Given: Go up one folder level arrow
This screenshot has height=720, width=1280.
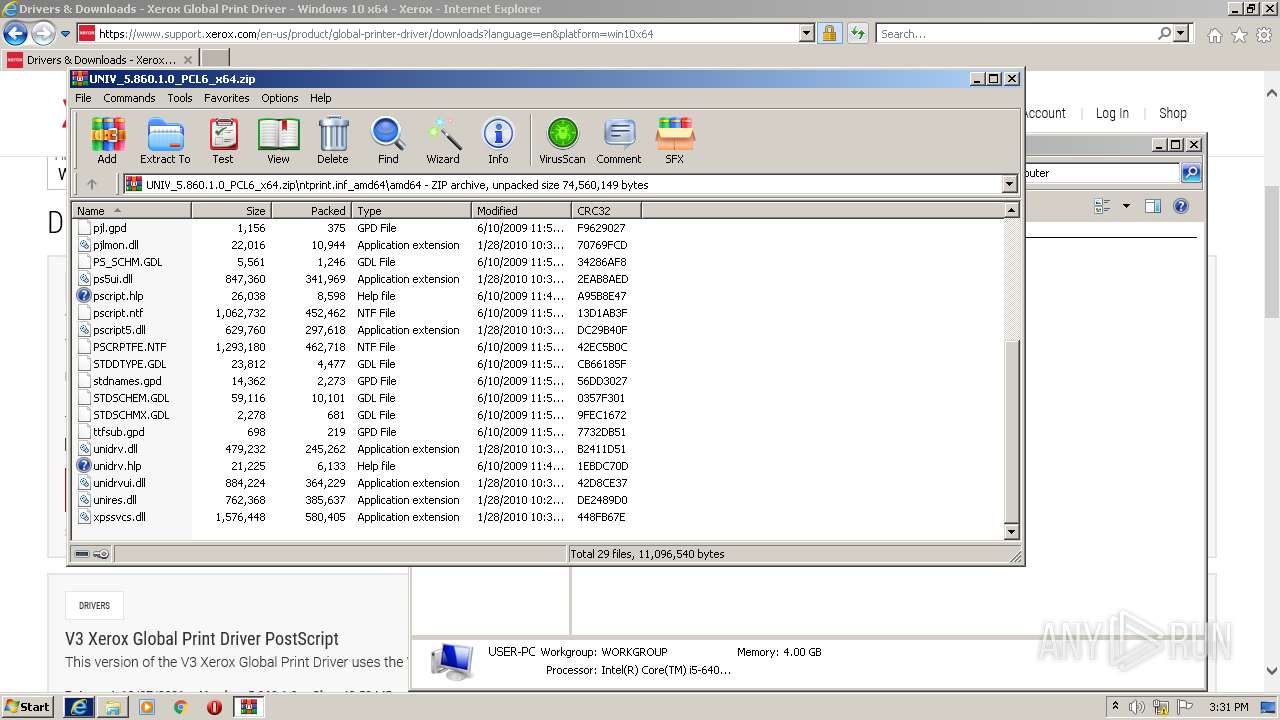Looking at the screenshot, I should tap(92, 184).
